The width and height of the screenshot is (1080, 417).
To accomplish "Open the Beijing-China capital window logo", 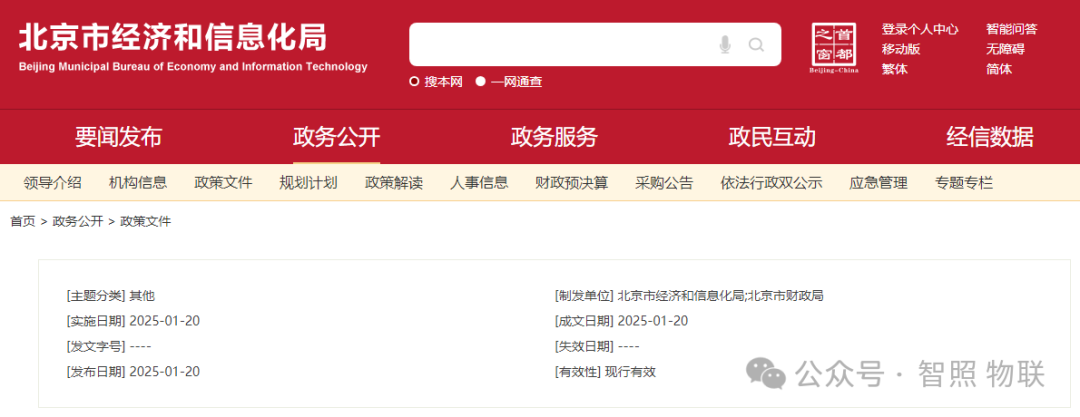I will pyautogui.click(x=834, y=48).
